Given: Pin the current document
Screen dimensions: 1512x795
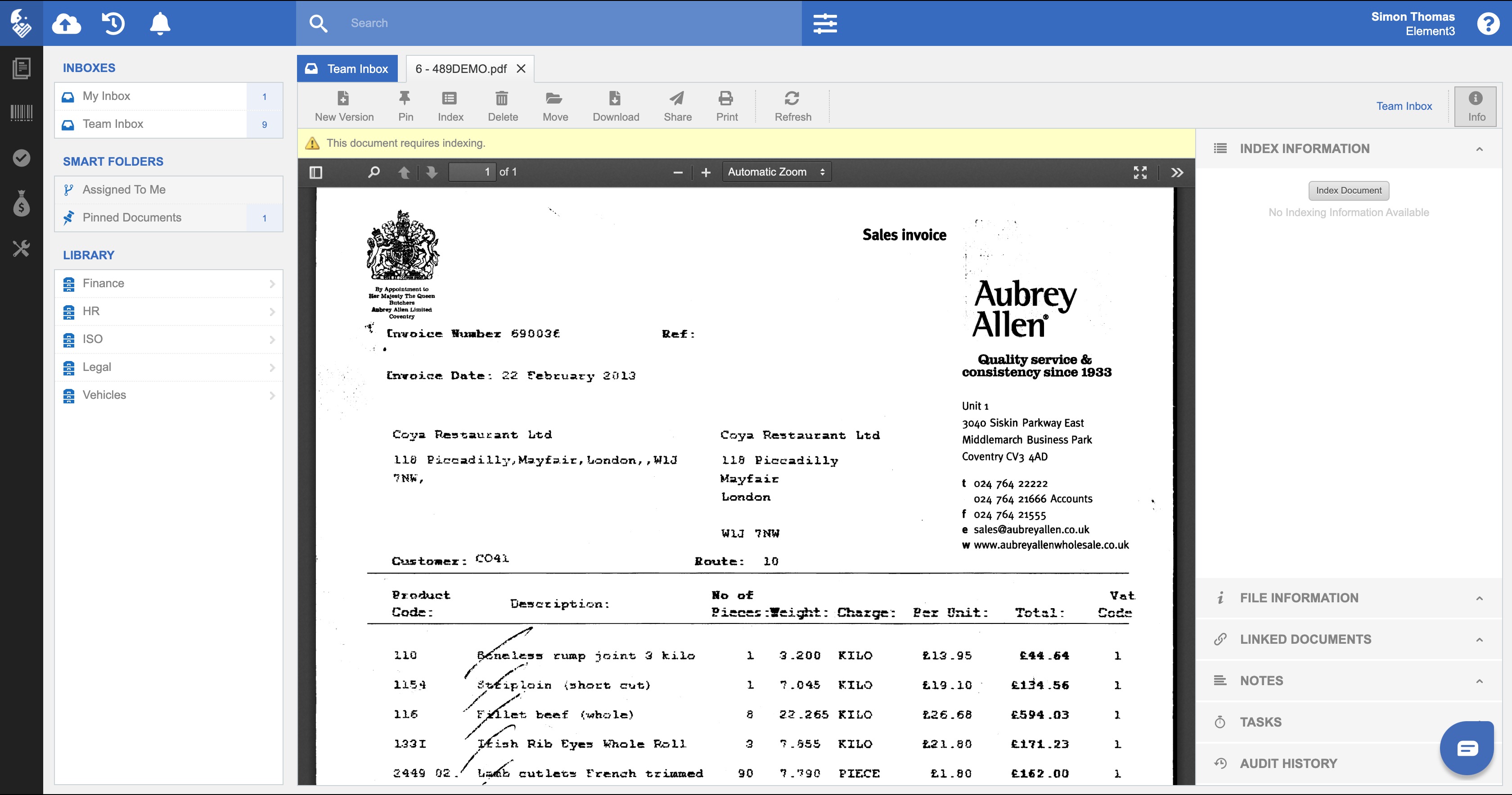Looking at the screenshot, I should [405, 106].
